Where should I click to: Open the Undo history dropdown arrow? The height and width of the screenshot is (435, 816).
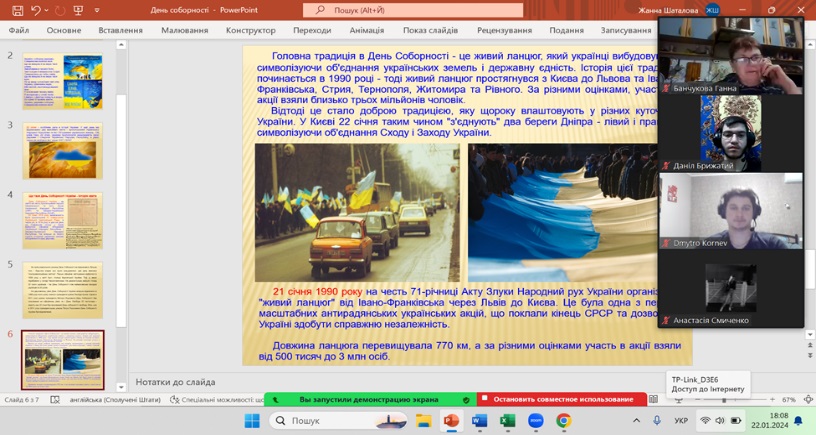click(46, 10)
